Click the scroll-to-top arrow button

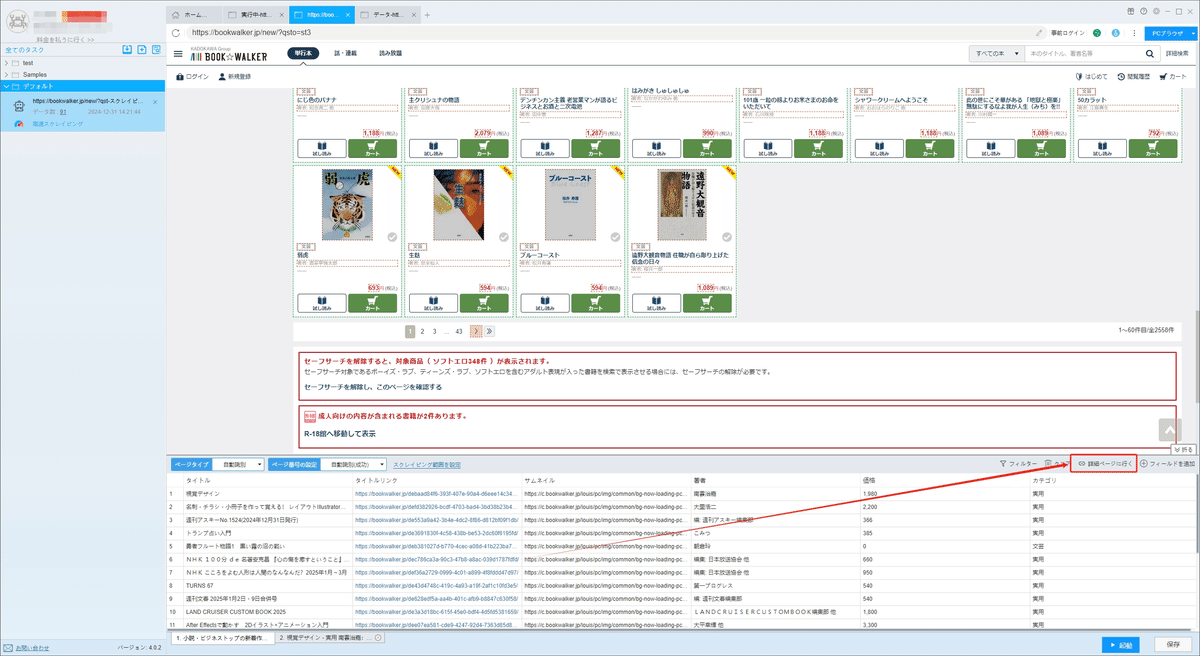(x=1168, y=428)
